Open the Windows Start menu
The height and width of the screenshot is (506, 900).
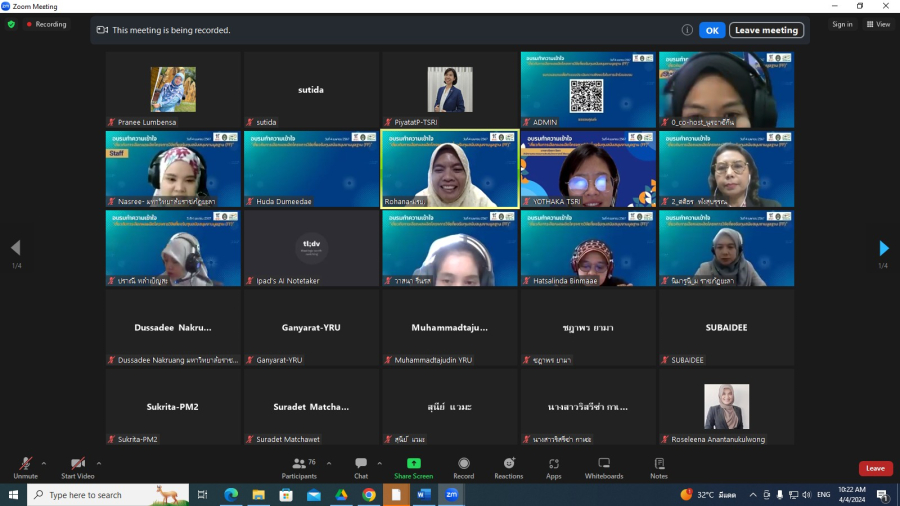pyautogui.click(x=13, y=495)
